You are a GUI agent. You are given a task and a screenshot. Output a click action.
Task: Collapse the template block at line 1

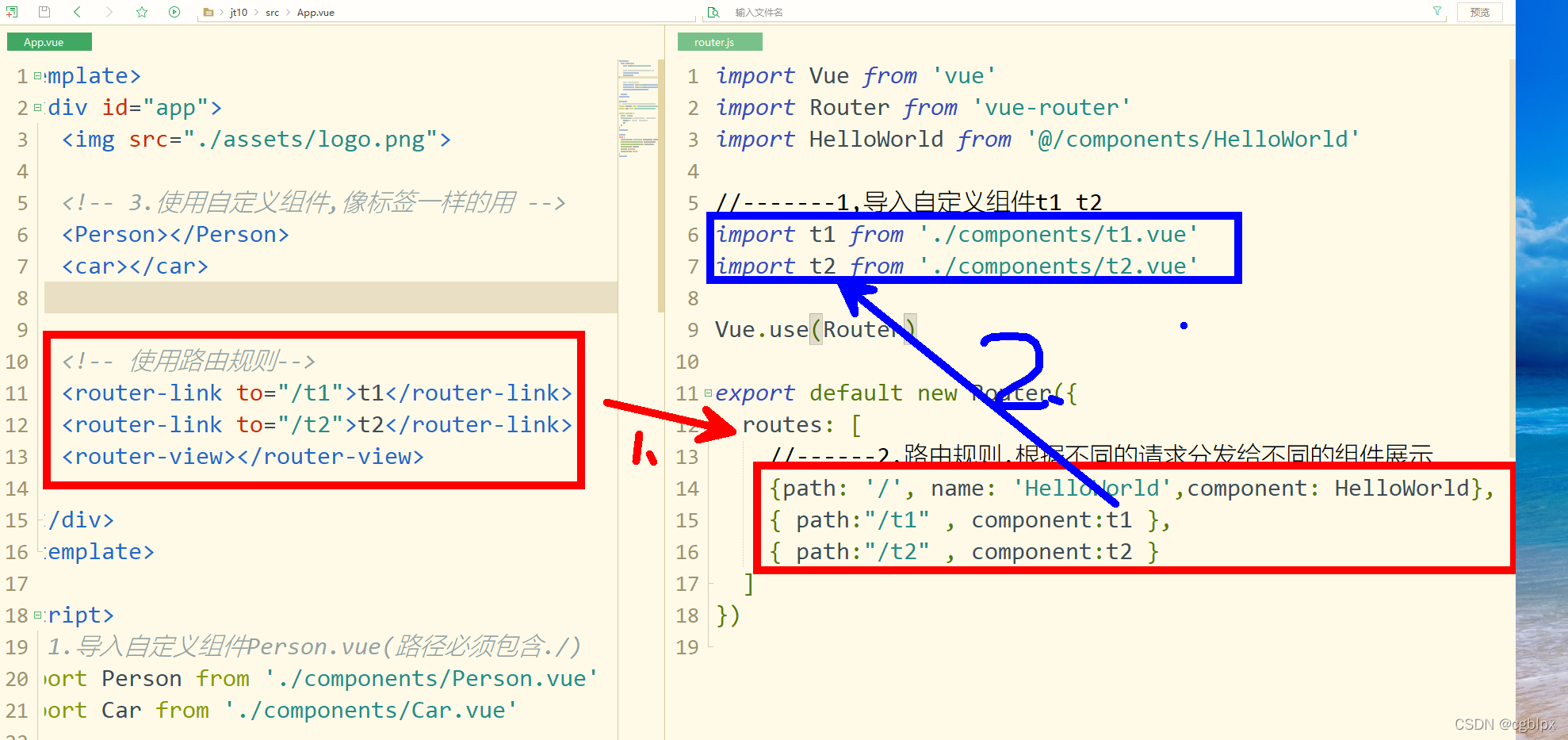37,76
